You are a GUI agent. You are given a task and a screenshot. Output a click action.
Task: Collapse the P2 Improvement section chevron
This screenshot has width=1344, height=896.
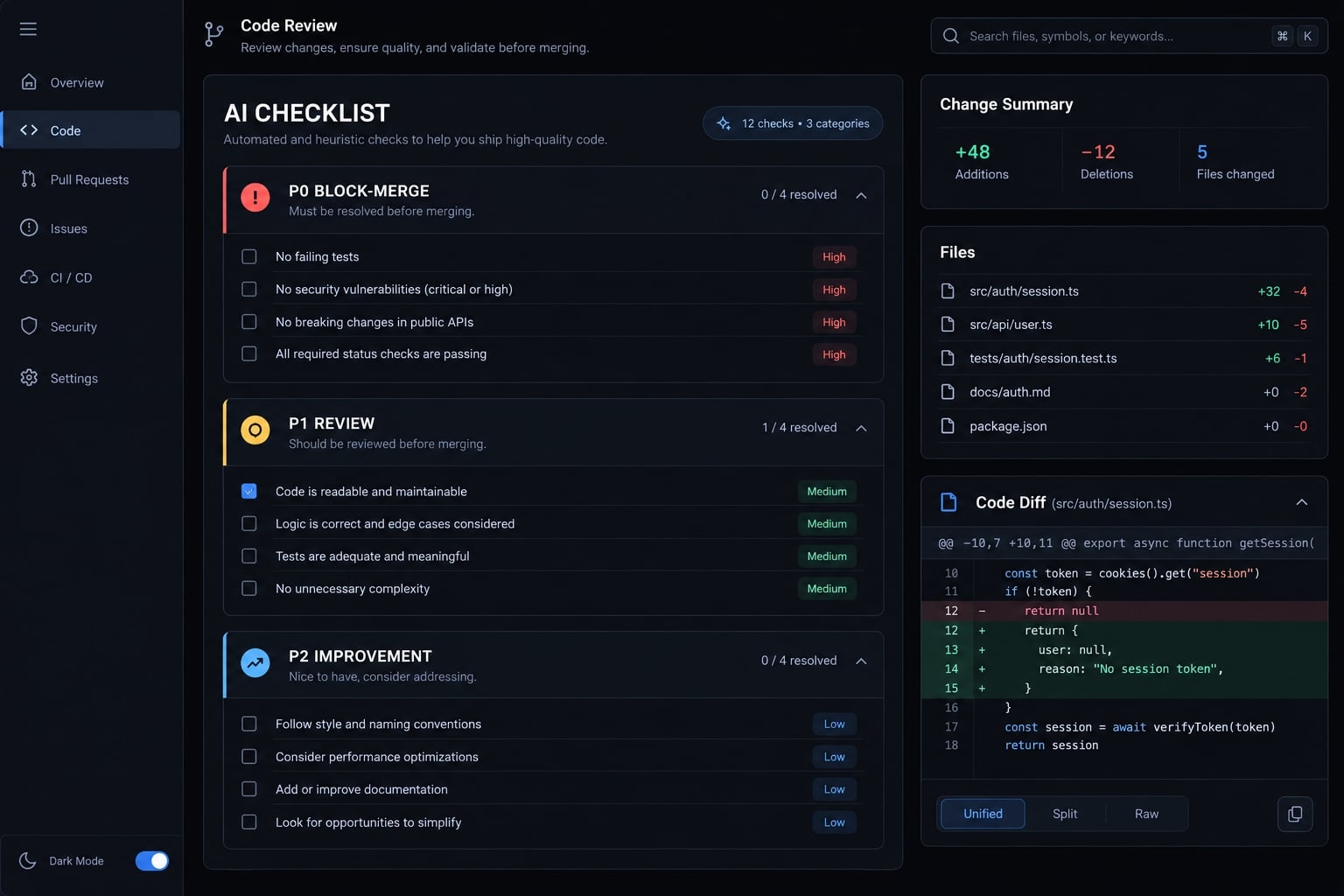[x=861, y=661]
